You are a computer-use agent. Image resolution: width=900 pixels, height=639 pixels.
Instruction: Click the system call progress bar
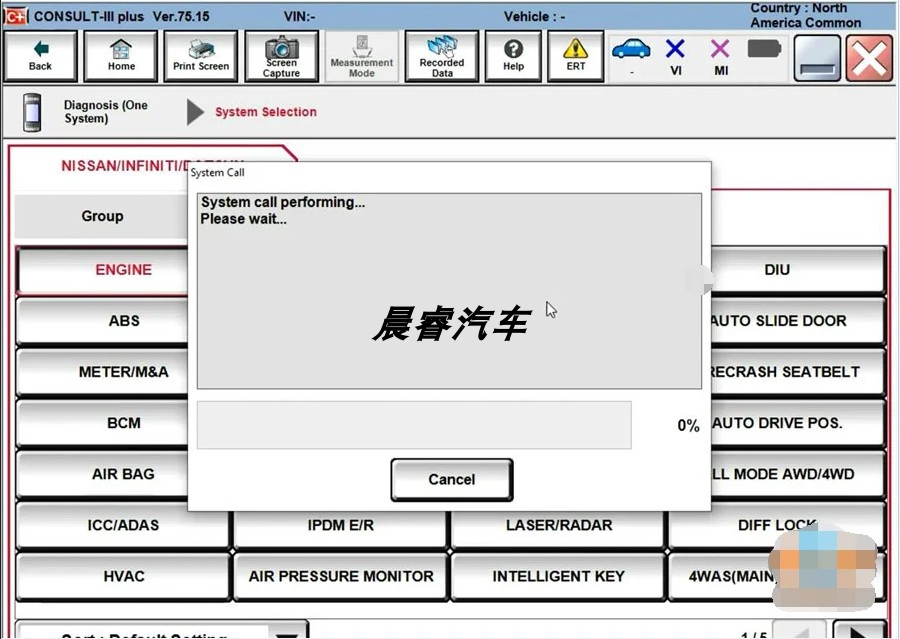point(414,425)
